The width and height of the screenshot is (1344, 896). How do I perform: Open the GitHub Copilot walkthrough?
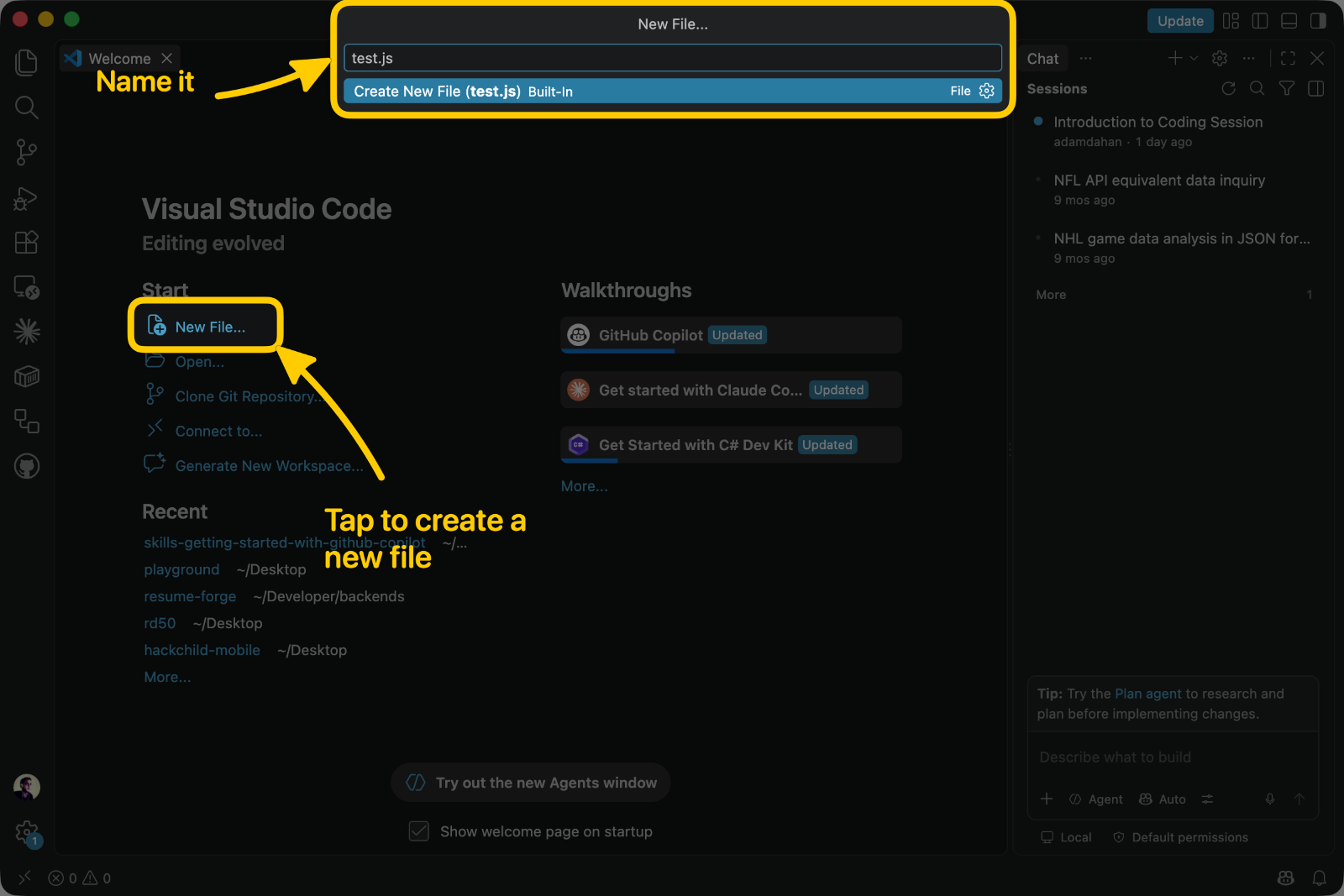[x=731, y=335]
